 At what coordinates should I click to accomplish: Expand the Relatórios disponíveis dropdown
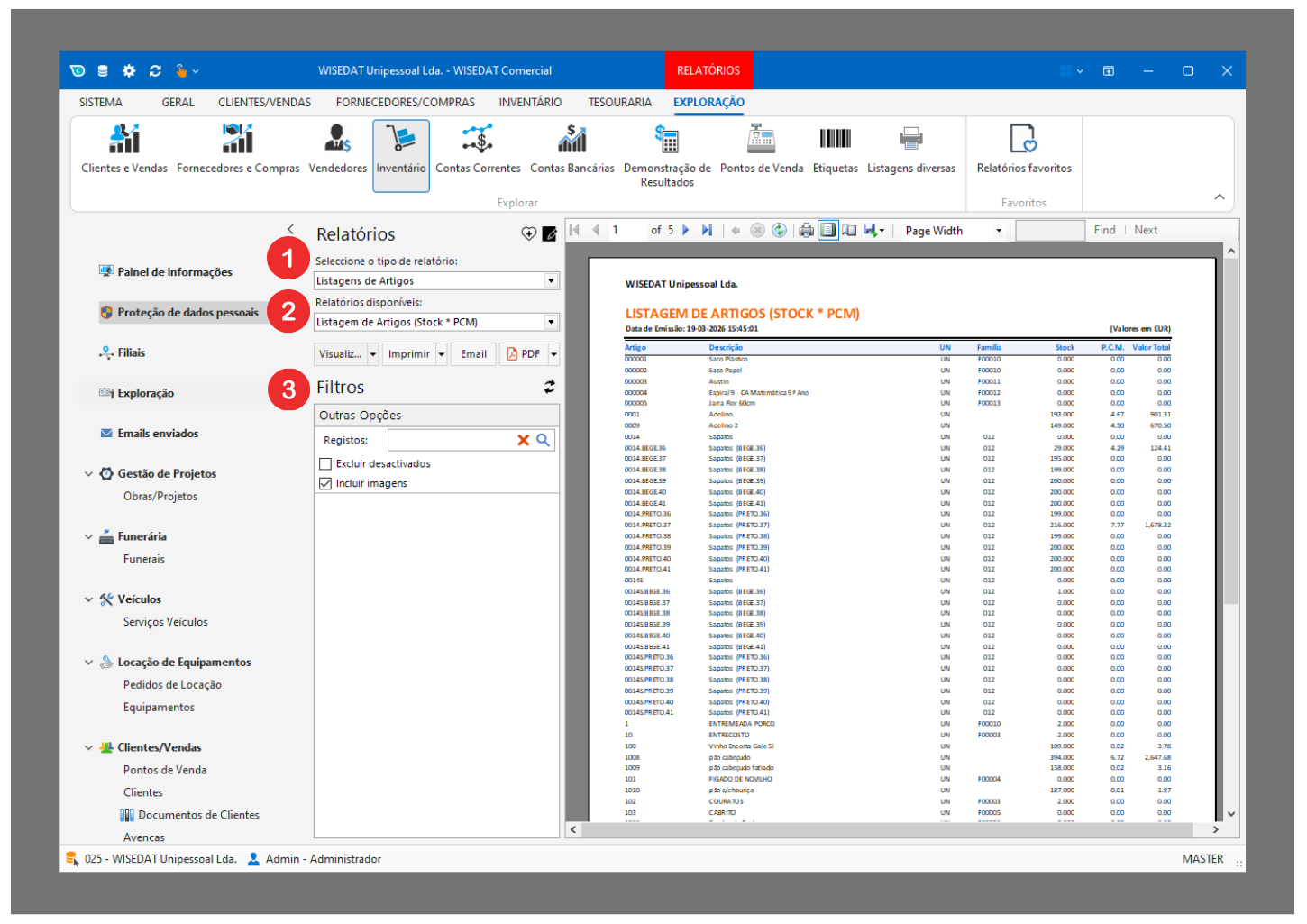(x=551, y=323)
